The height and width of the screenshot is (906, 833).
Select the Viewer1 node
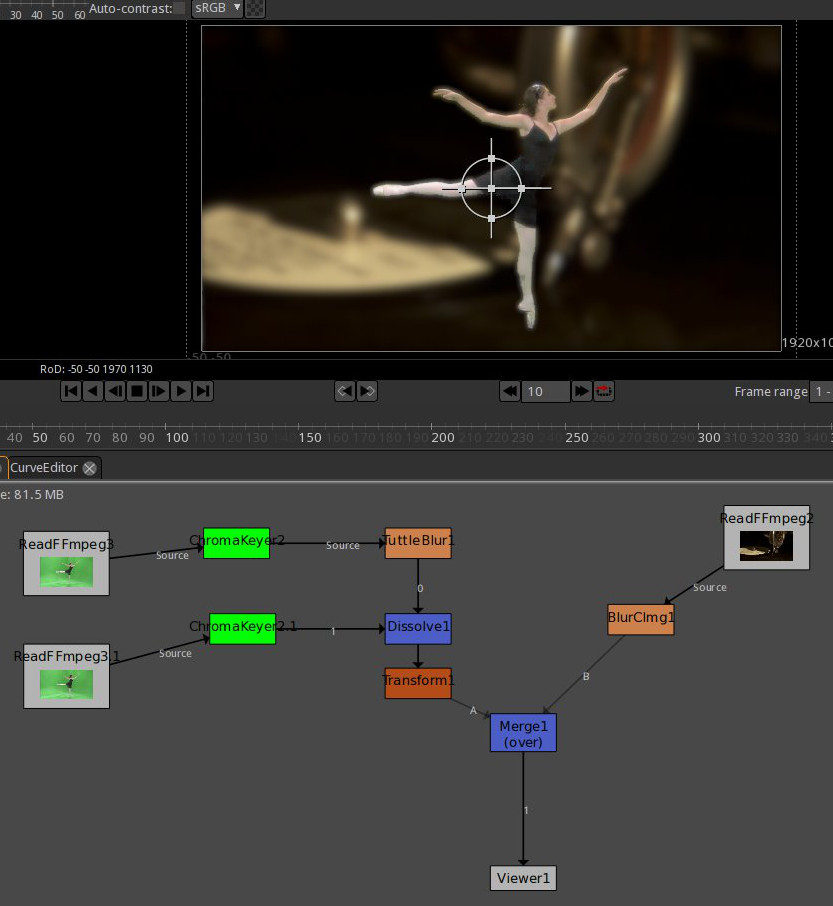tap(523, 878)
